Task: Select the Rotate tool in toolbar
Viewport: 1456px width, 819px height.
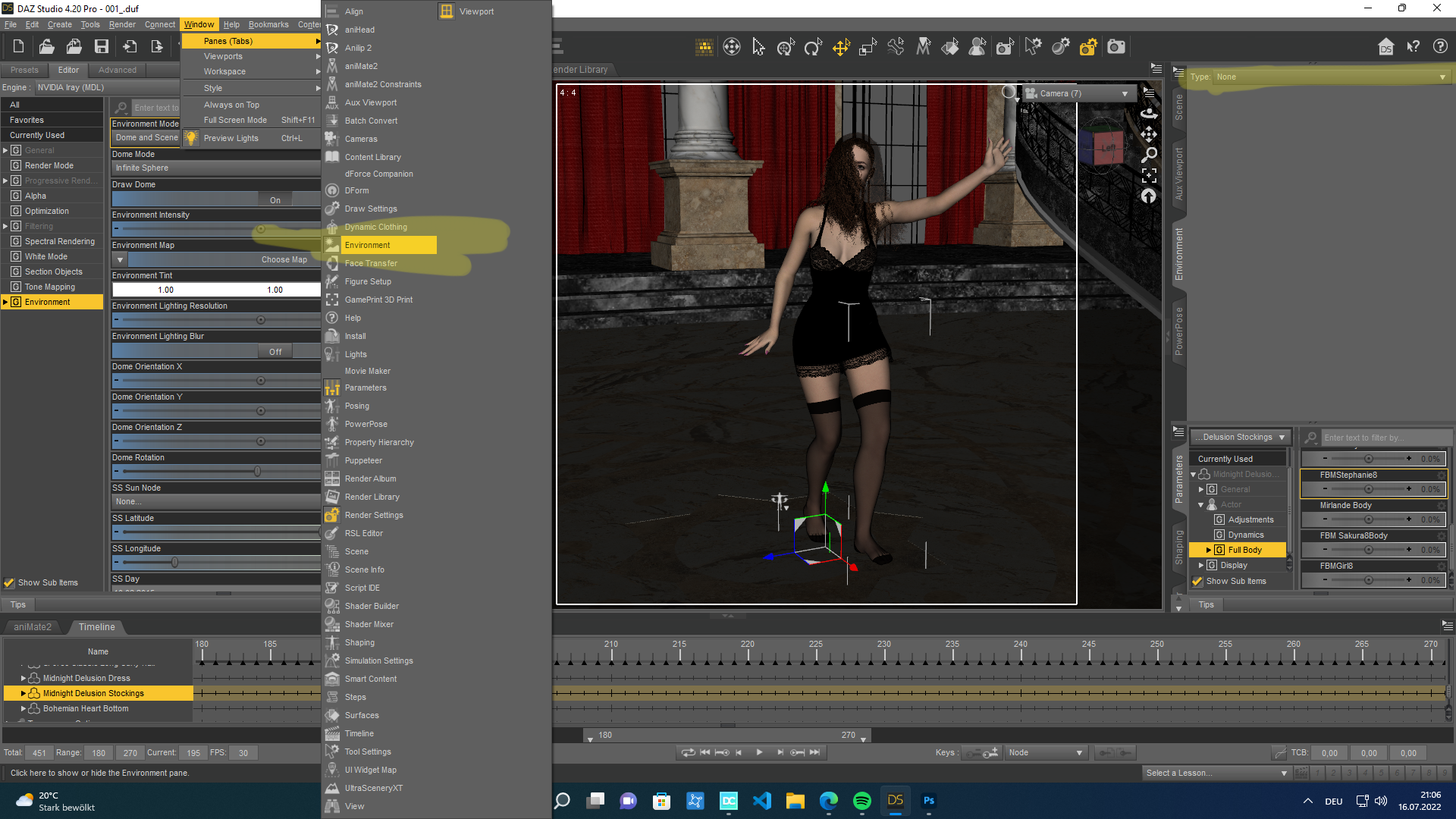Action: point(813,48)
